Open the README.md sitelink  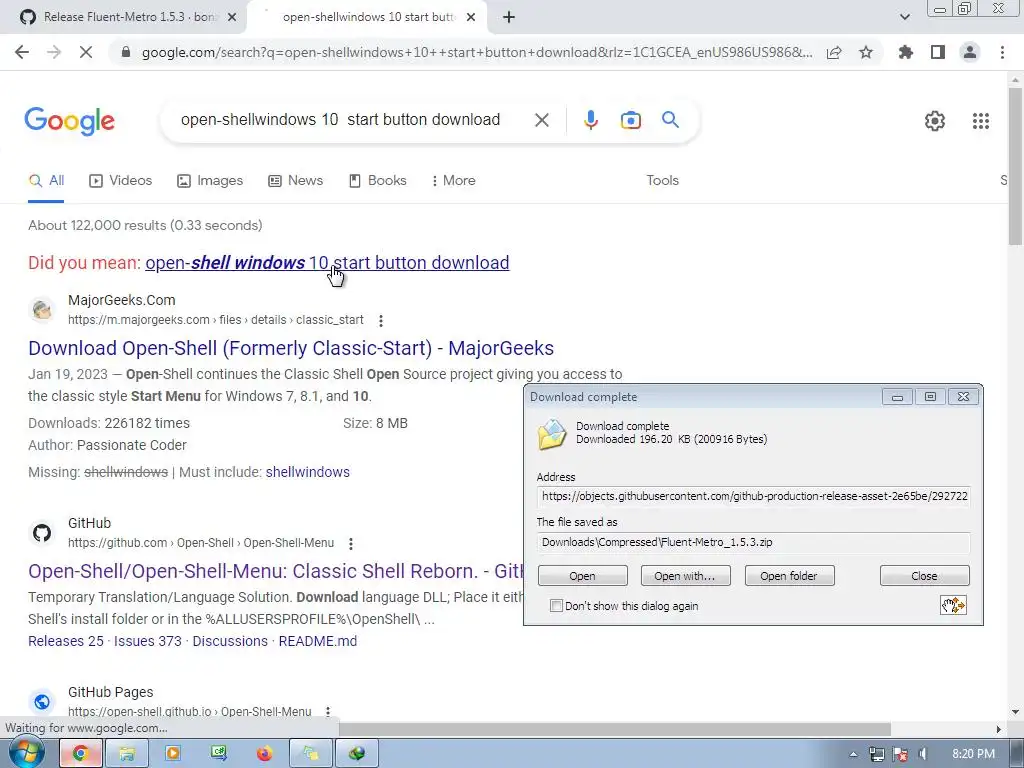pyautogui.click(x=317, y=641)
